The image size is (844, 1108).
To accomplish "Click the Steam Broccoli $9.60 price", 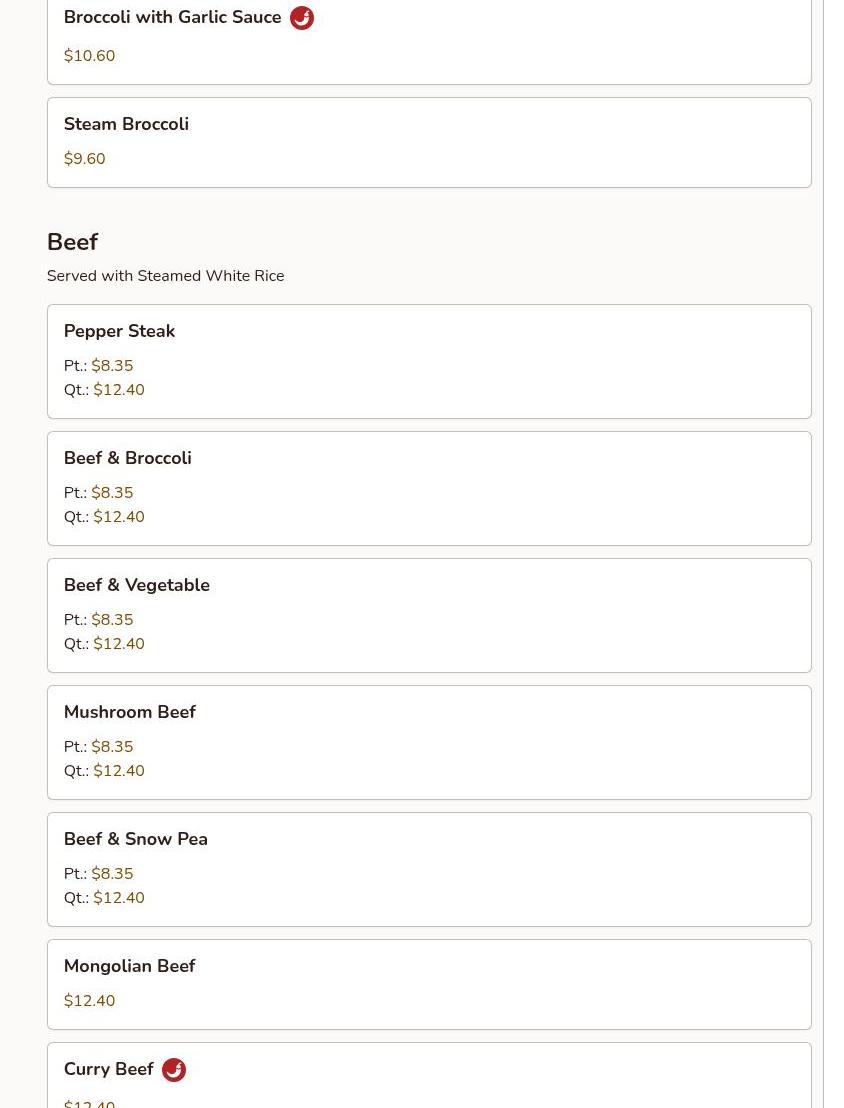I will click(84, 159).
